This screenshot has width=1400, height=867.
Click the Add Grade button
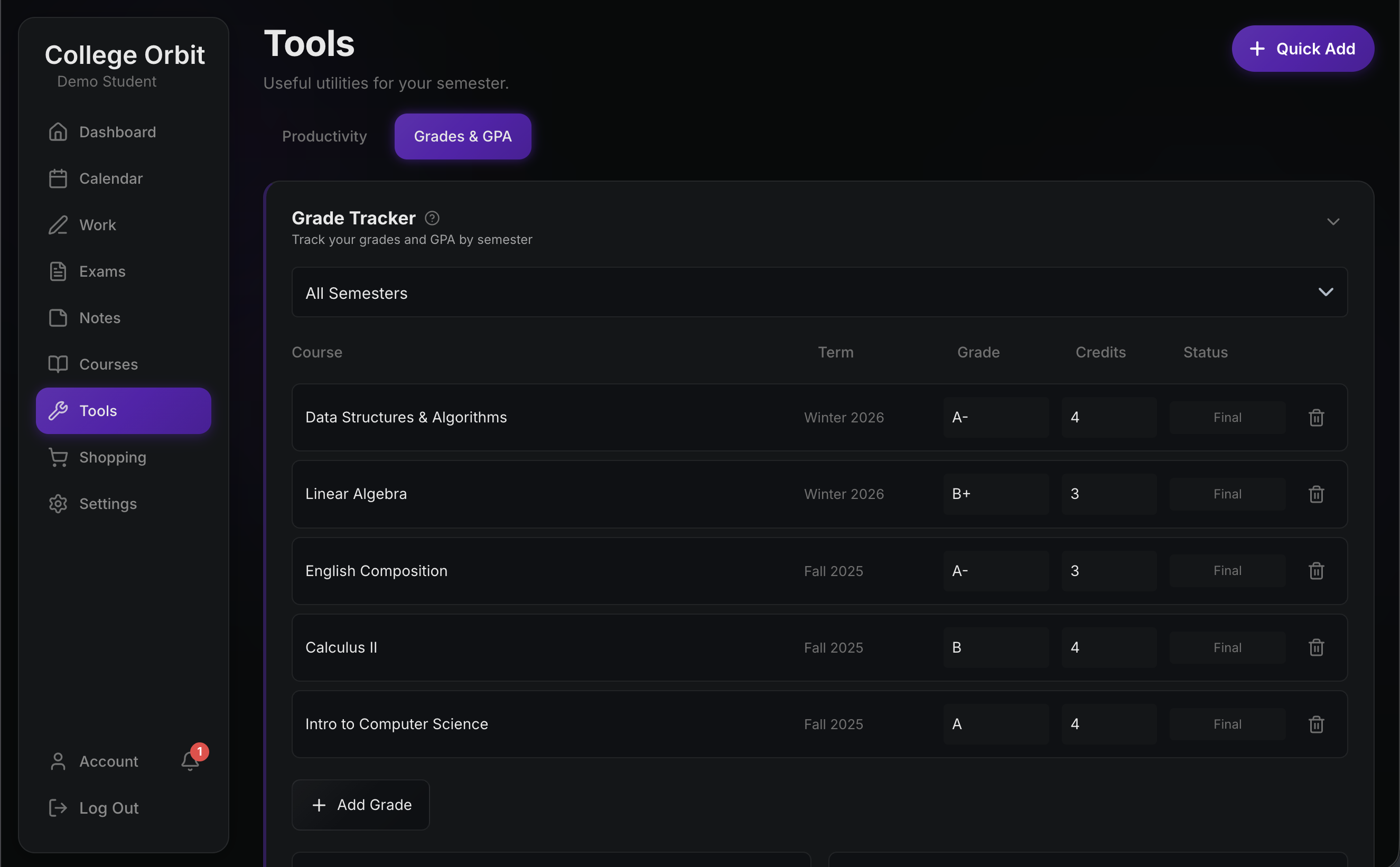(x=361, y=805)
